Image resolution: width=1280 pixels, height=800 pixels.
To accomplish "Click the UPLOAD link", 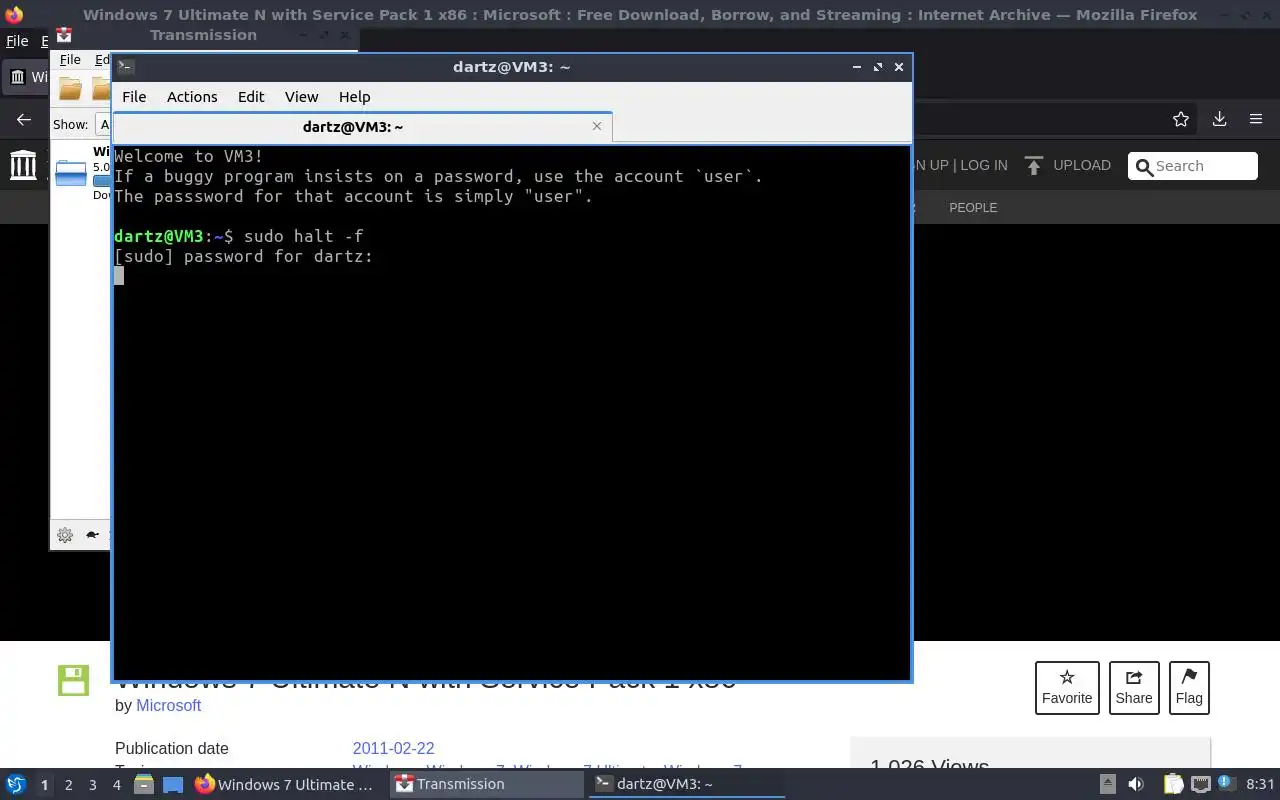I will tap(1082, 165).
